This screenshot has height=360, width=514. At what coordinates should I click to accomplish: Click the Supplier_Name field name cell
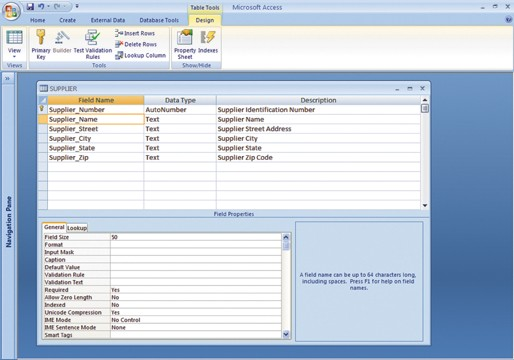coord(96,119)
